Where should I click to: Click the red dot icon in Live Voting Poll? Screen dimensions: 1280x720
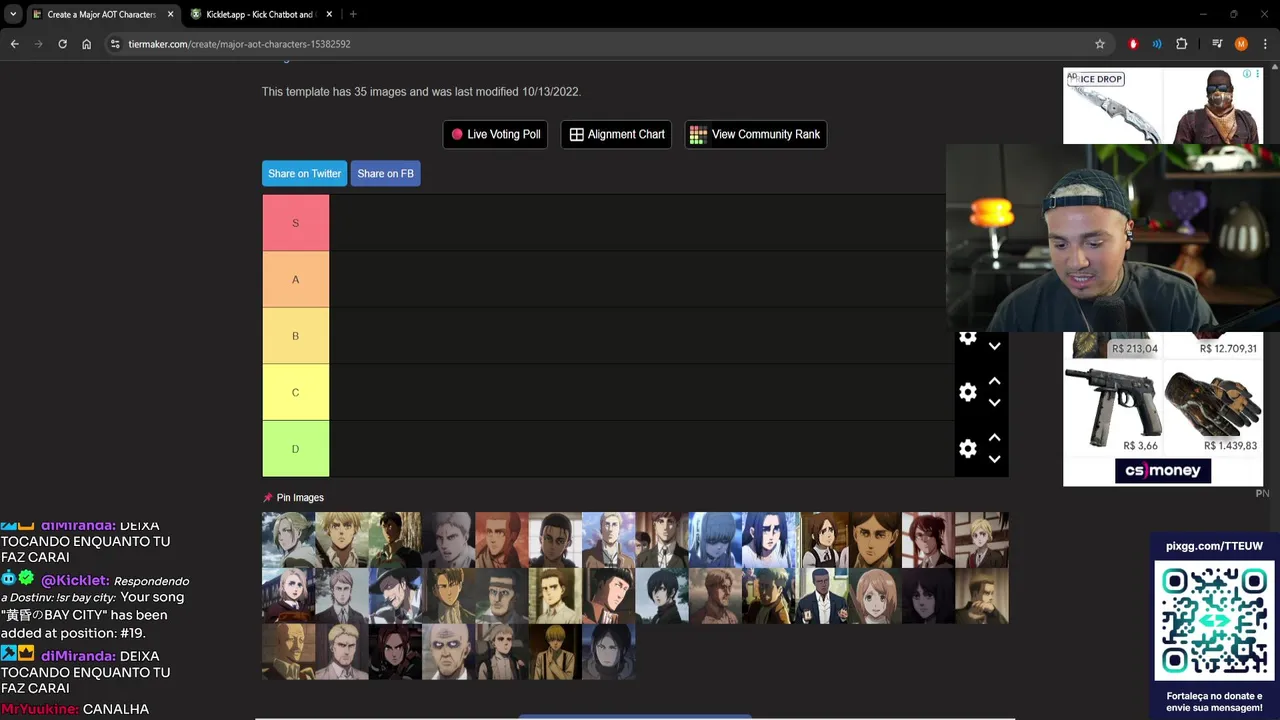coord(457,134)
